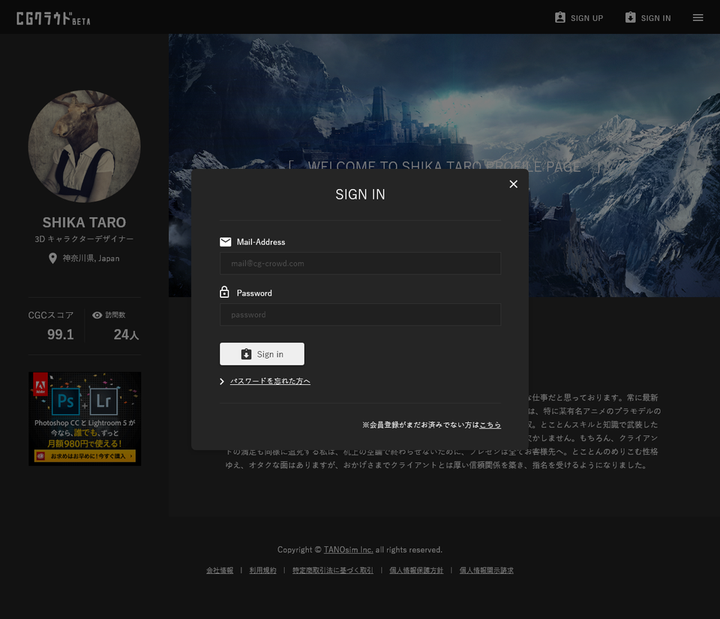
Task: Open the TANOsim Inc. link in footer
Action: tap(349, 550)
